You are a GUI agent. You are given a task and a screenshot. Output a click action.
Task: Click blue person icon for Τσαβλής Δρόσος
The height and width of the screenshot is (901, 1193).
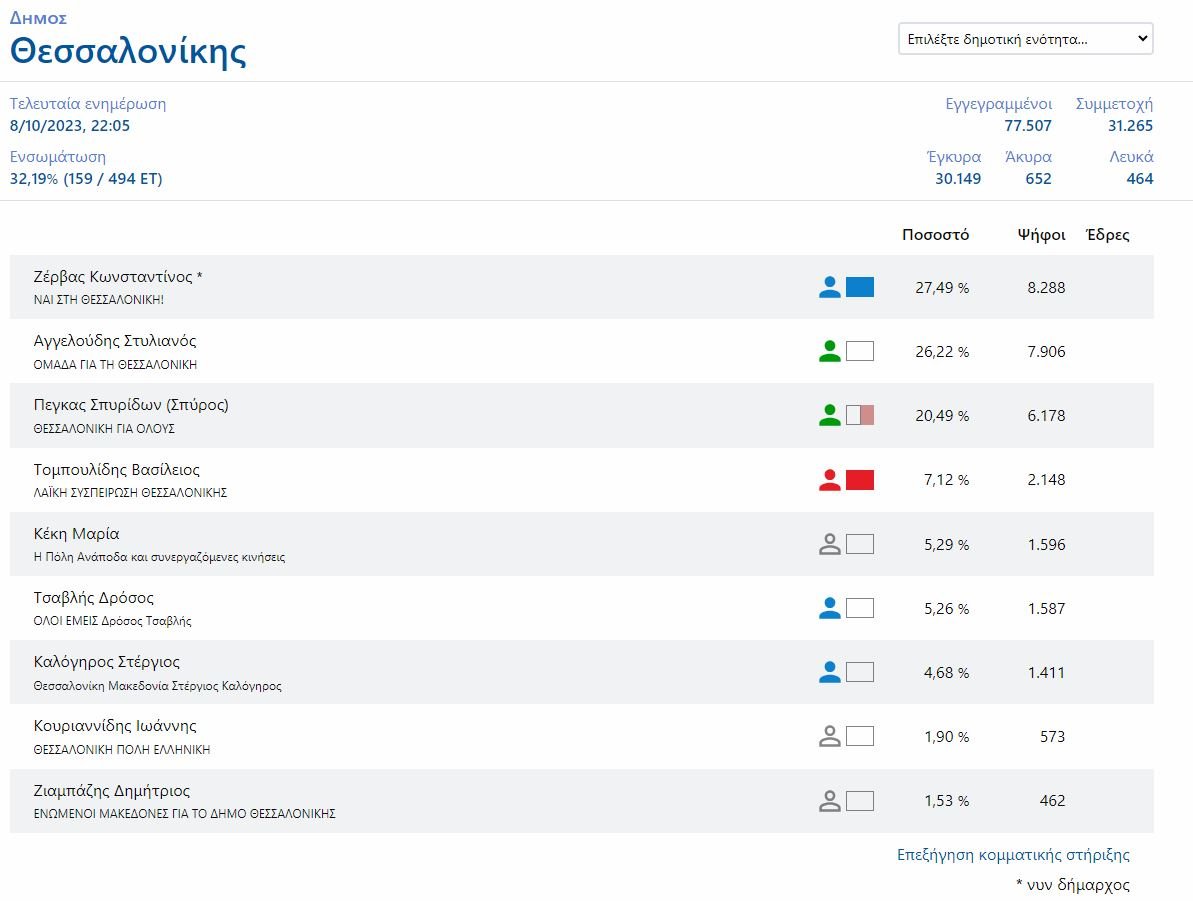coord(829,607)
